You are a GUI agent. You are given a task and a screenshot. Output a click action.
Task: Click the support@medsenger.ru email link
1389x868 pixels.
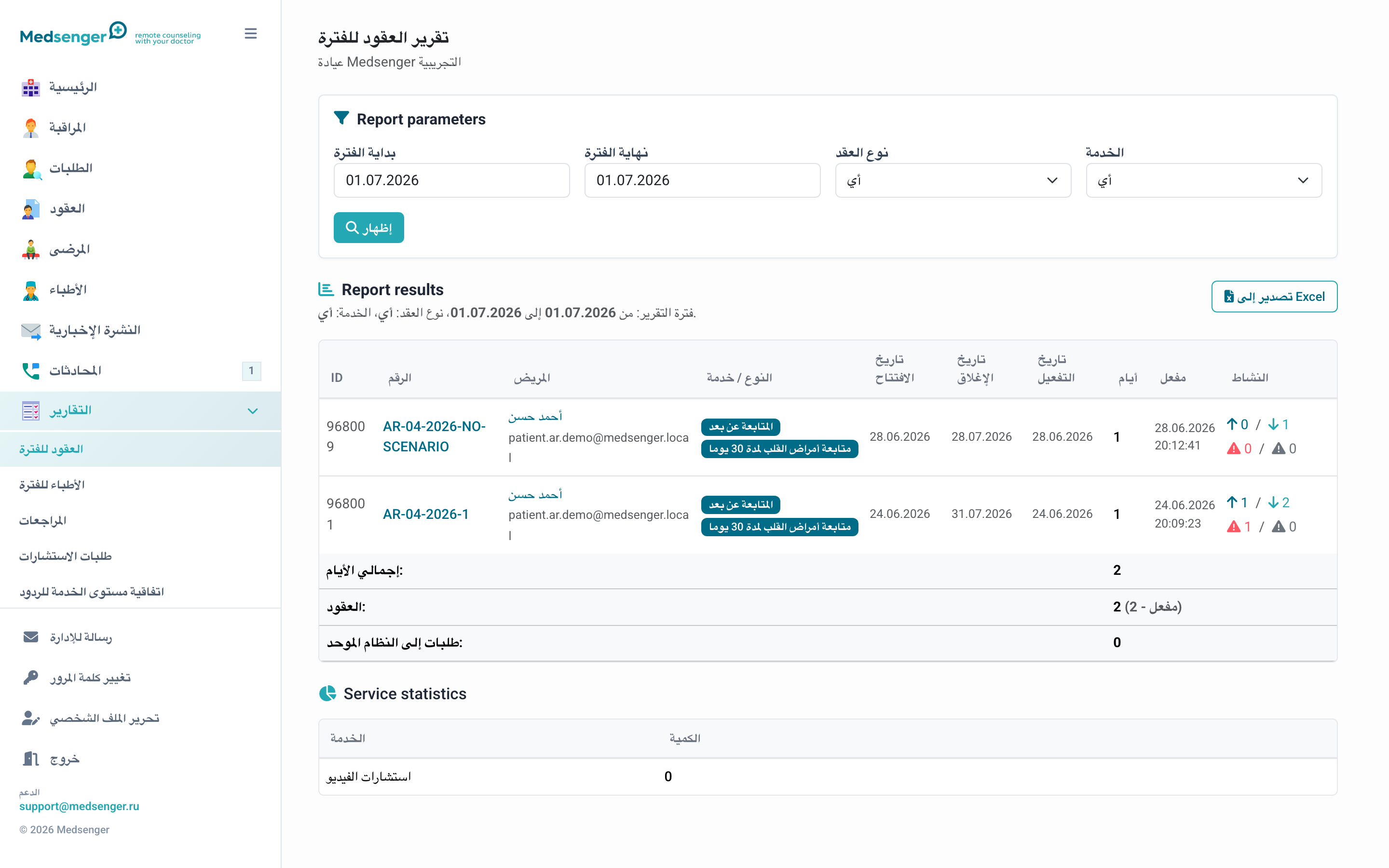(x=79, y=806)
